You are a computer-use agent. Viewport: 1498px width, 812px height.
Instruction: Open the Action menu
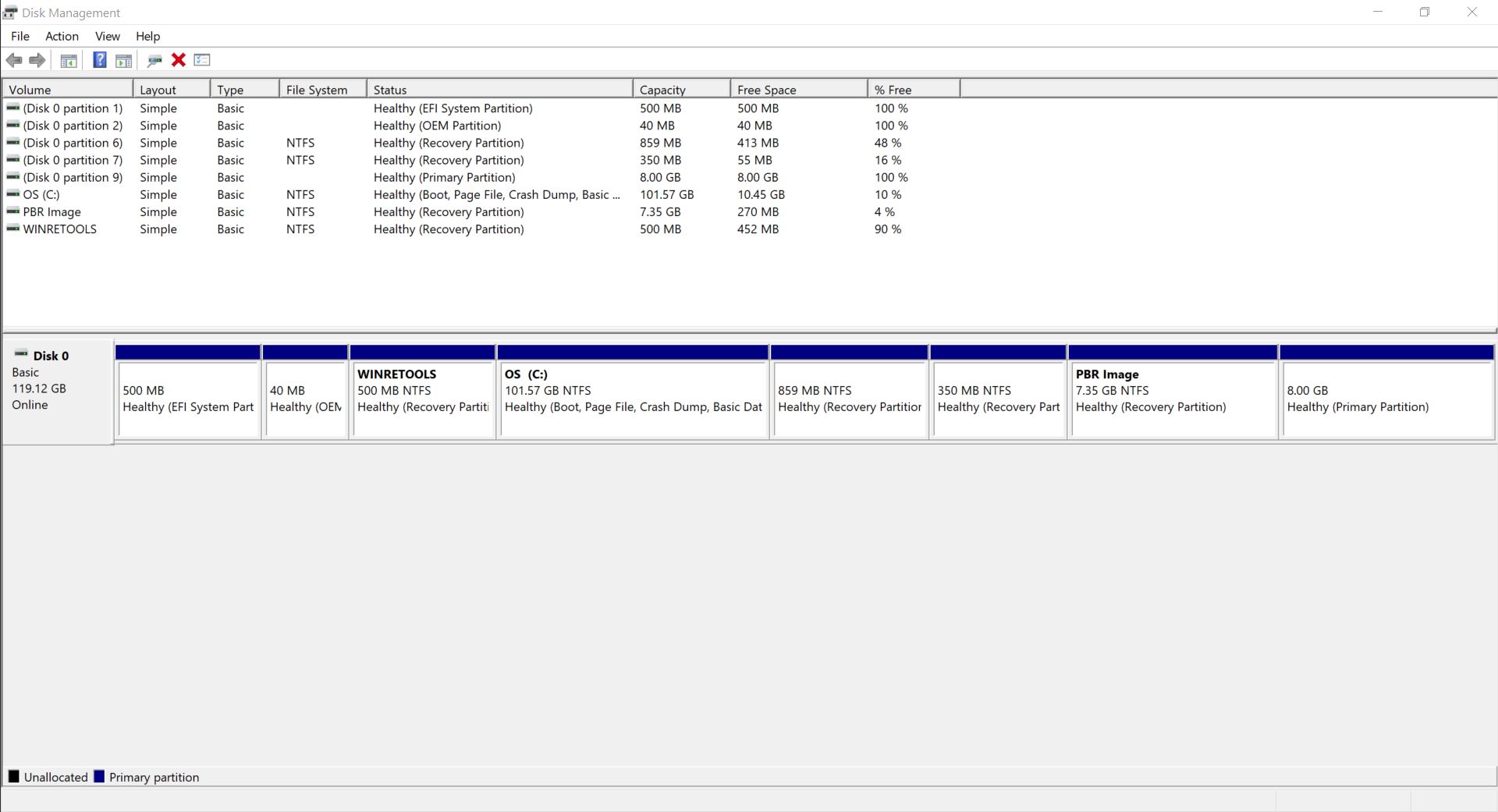click(x=62, y=36)
